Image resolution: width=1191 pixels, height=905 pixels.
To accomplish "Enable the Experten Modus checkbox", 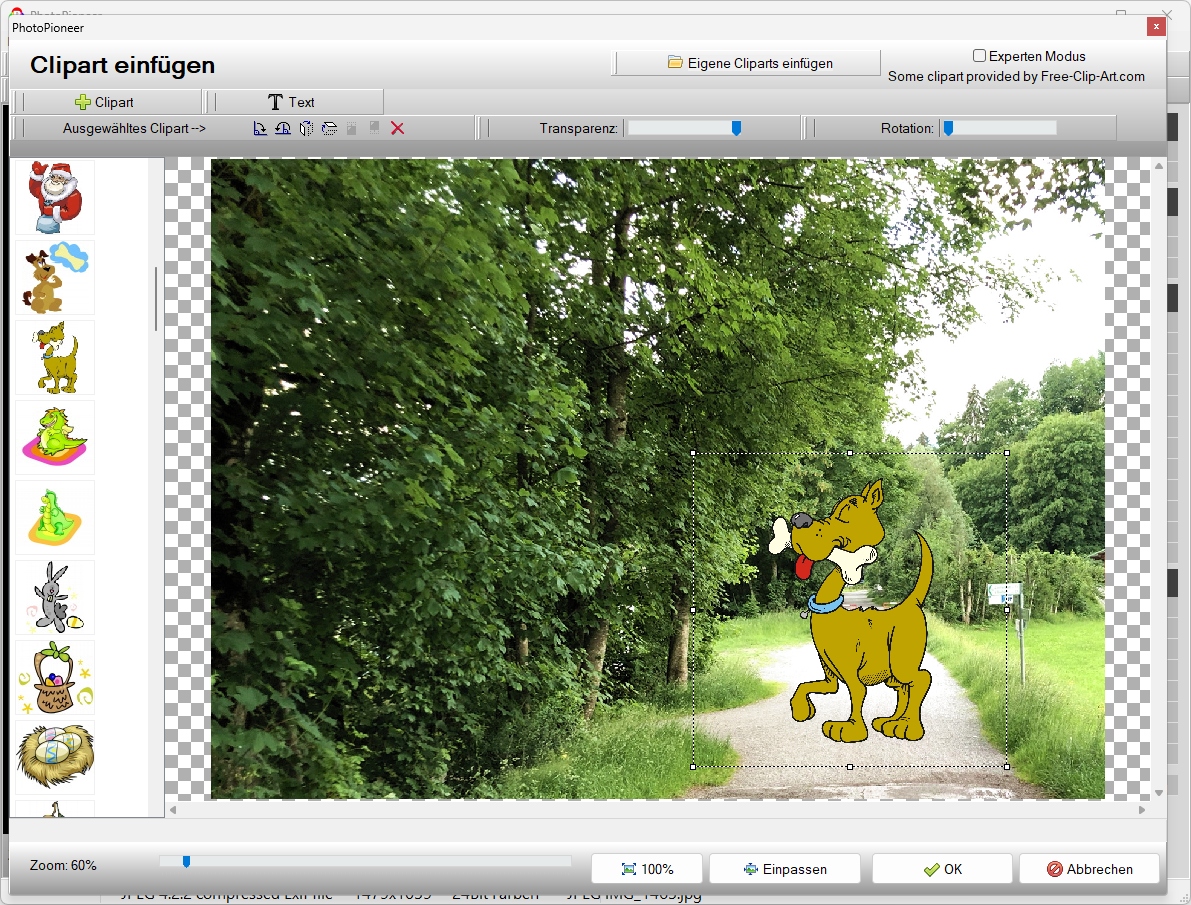I will 979,55.
